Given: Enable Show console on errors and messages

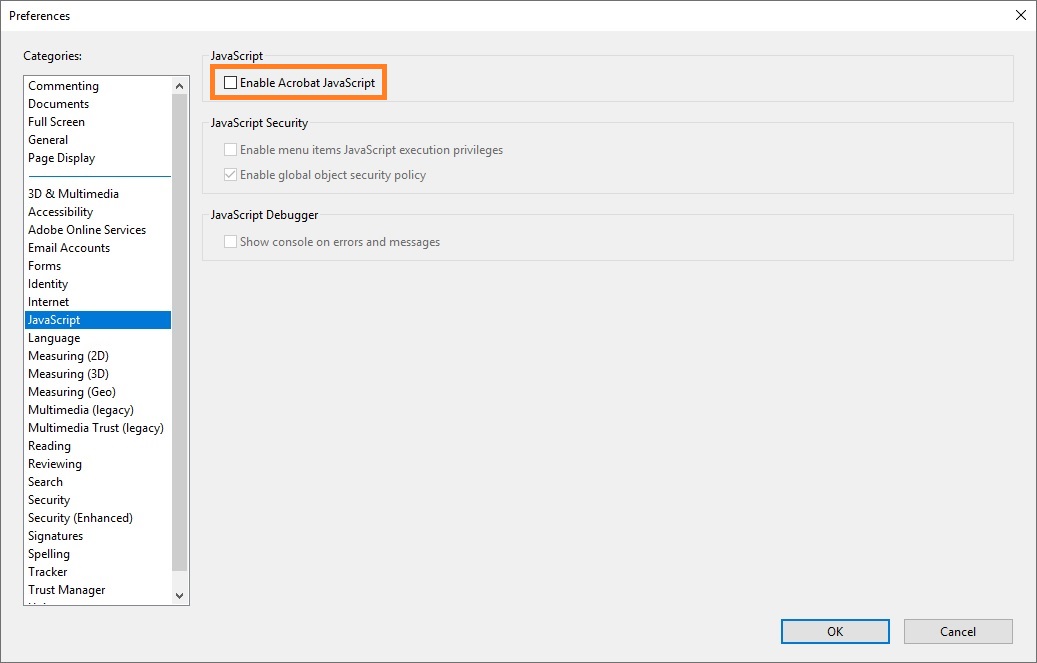Looking at the screenshot, I should coord(230,241).
